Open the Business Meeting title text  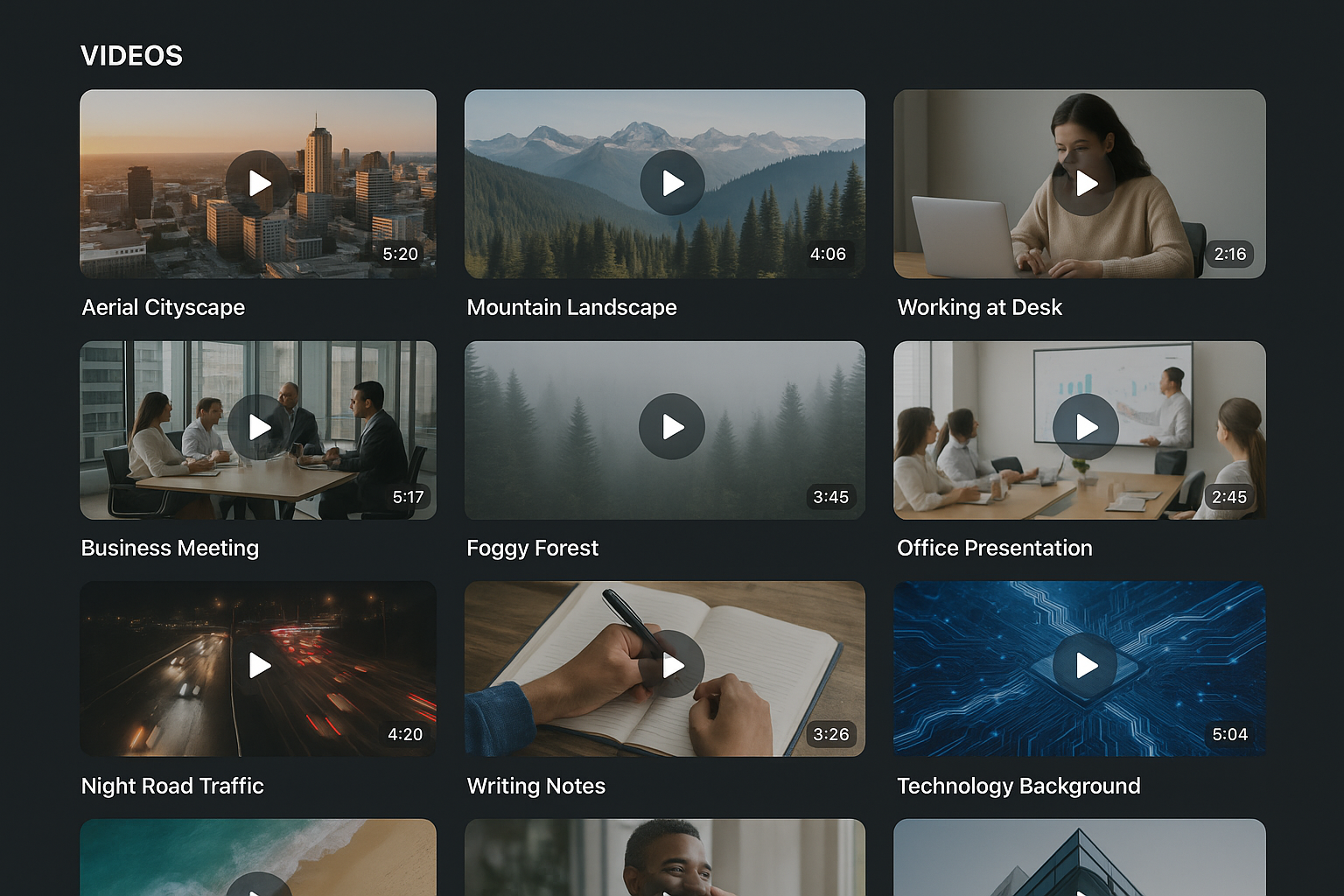(170, 548)
